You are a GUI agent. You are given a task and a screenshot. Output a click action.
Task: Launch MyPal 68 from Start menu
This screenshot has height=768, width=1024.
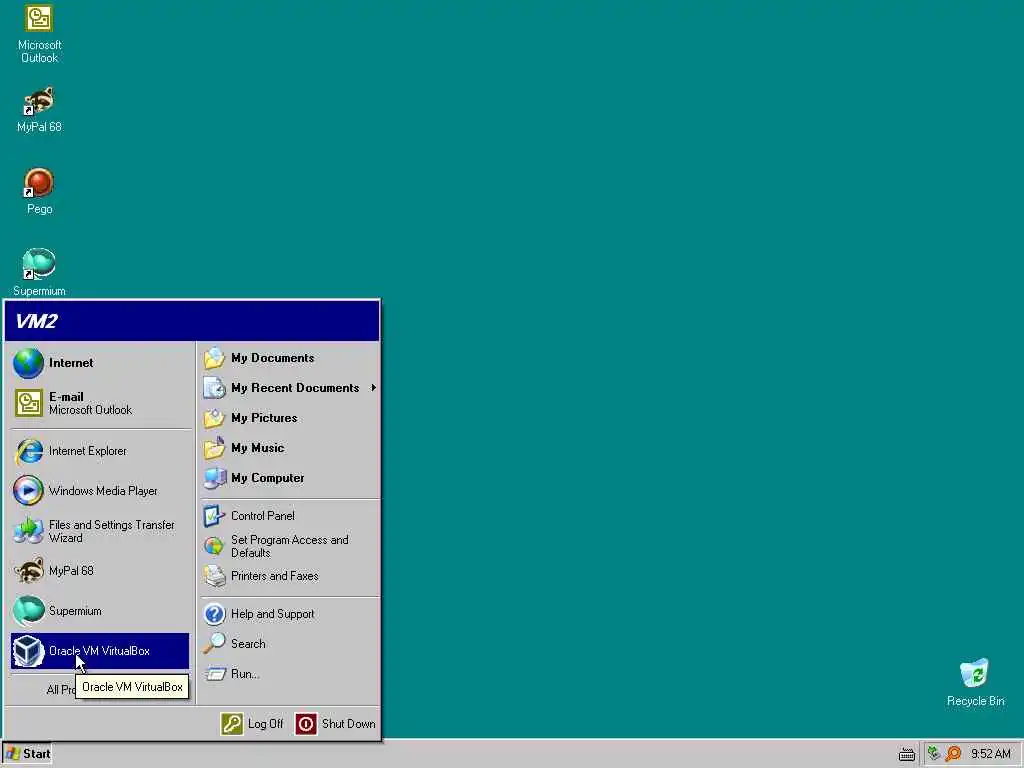pyautogui.click(x=101, y=571)
